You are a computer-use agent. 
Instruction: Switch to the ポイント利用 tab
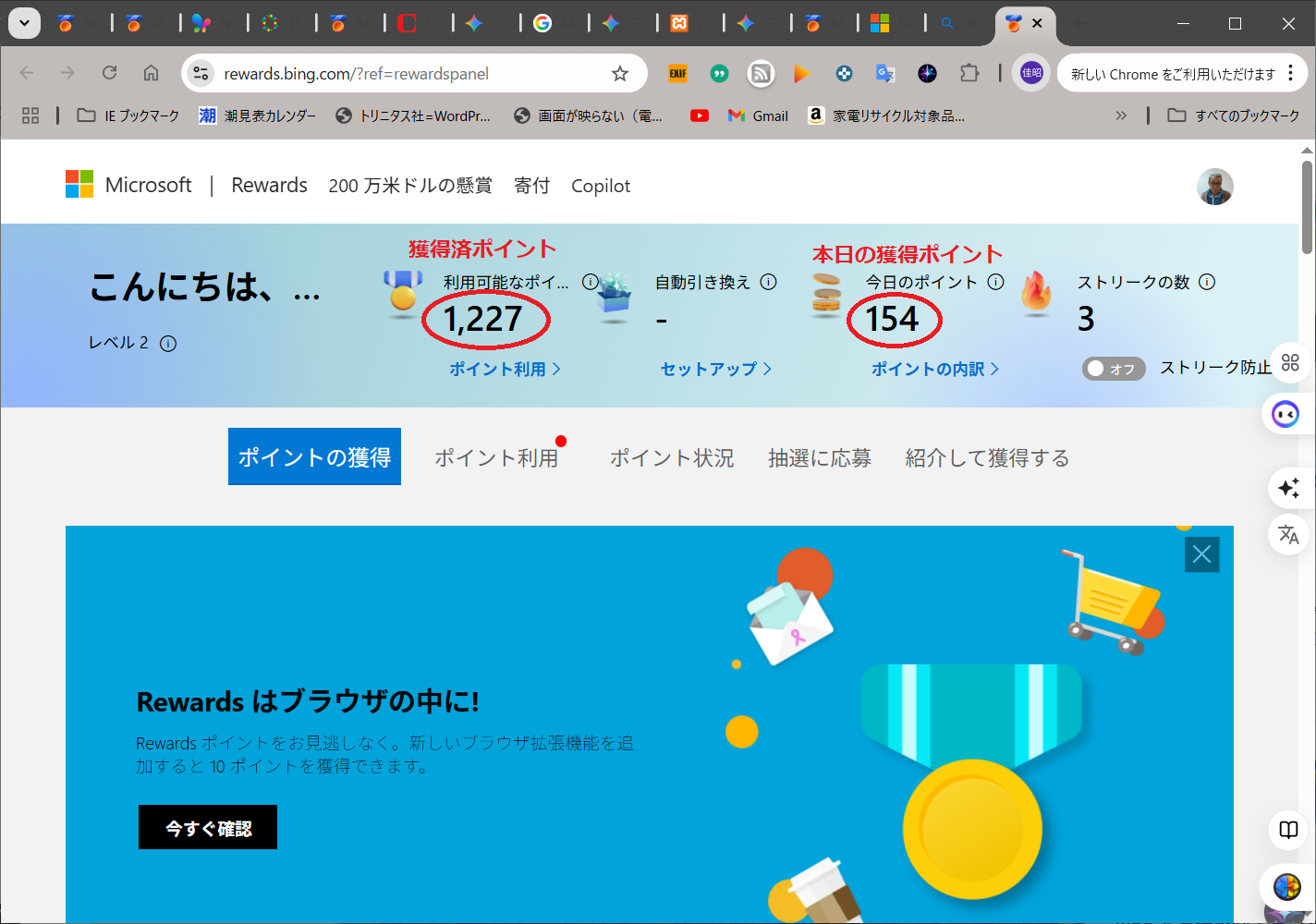coord(496,457)
